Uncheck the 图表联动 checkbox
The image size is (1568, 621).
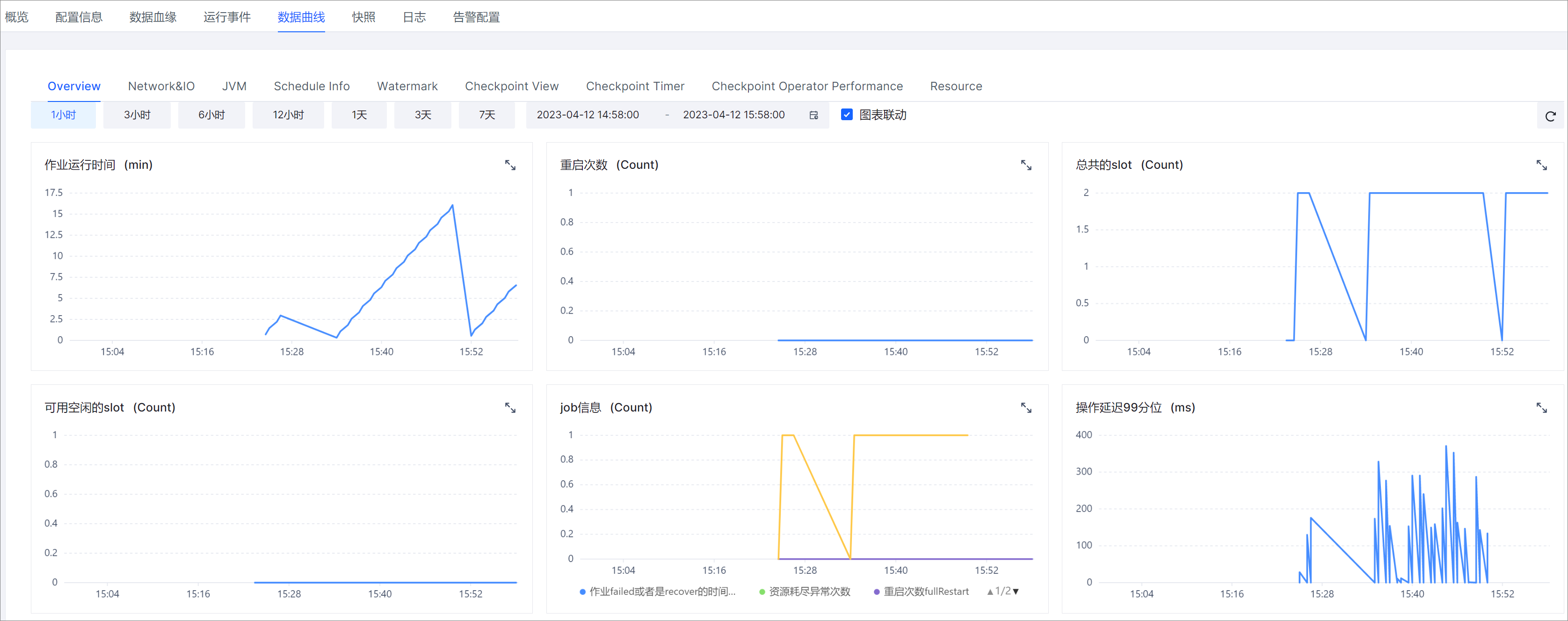click(x=846, y=115)
